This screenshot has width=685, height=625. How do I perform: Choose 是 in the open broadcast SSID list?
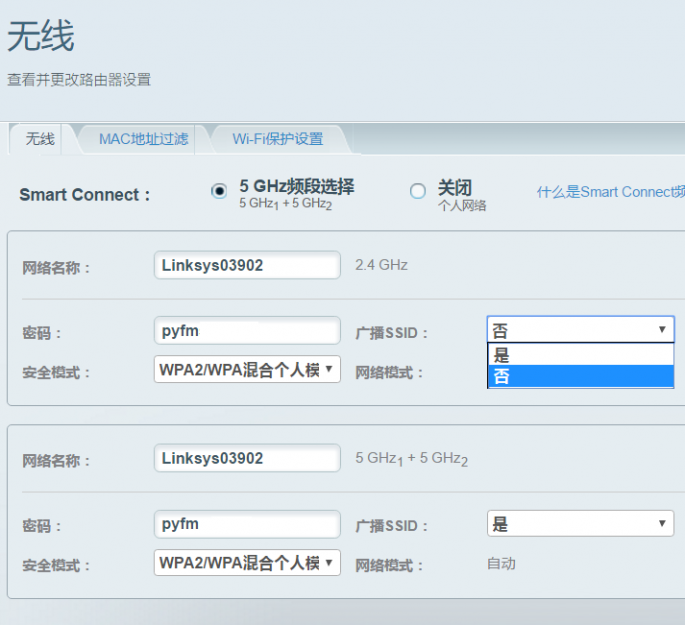581,355
